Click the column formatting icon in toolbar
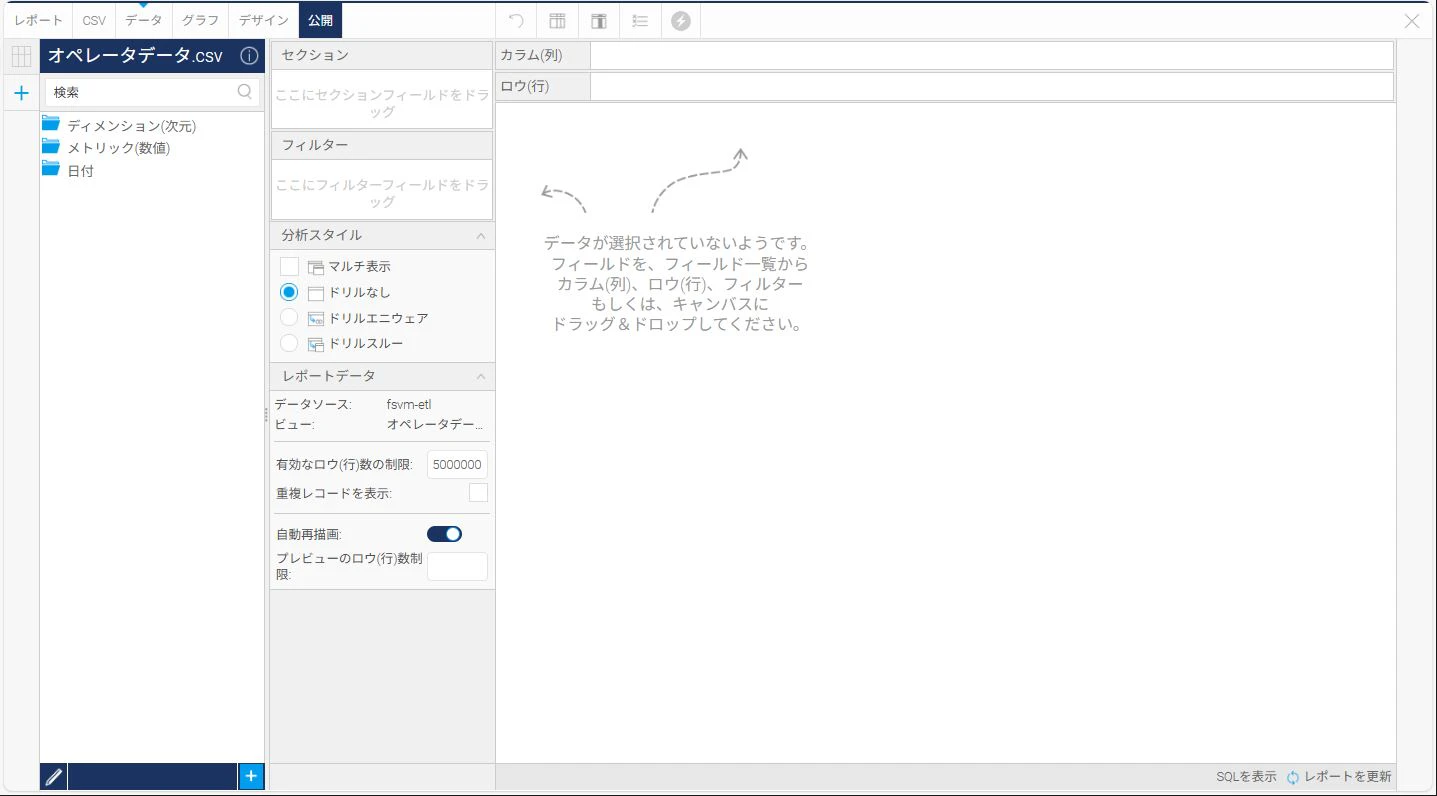This screenshot has width=1437, height=796. [x=557, y=21]
